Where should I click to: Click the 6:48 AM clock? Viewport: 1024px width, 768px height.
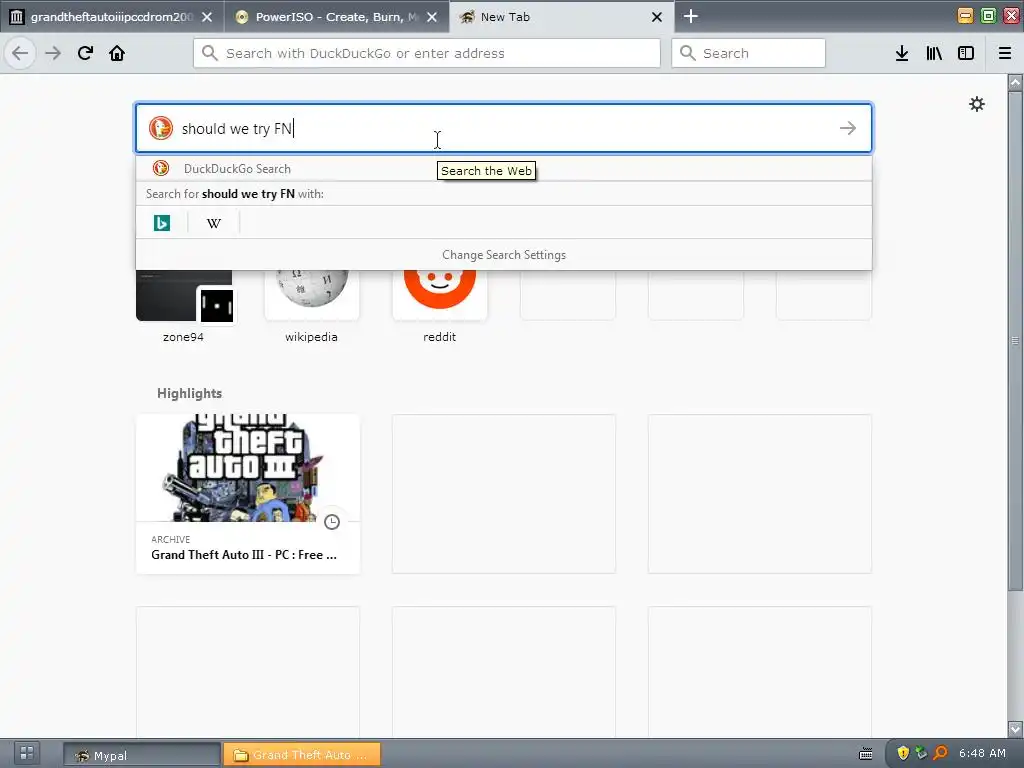[982, 753]
